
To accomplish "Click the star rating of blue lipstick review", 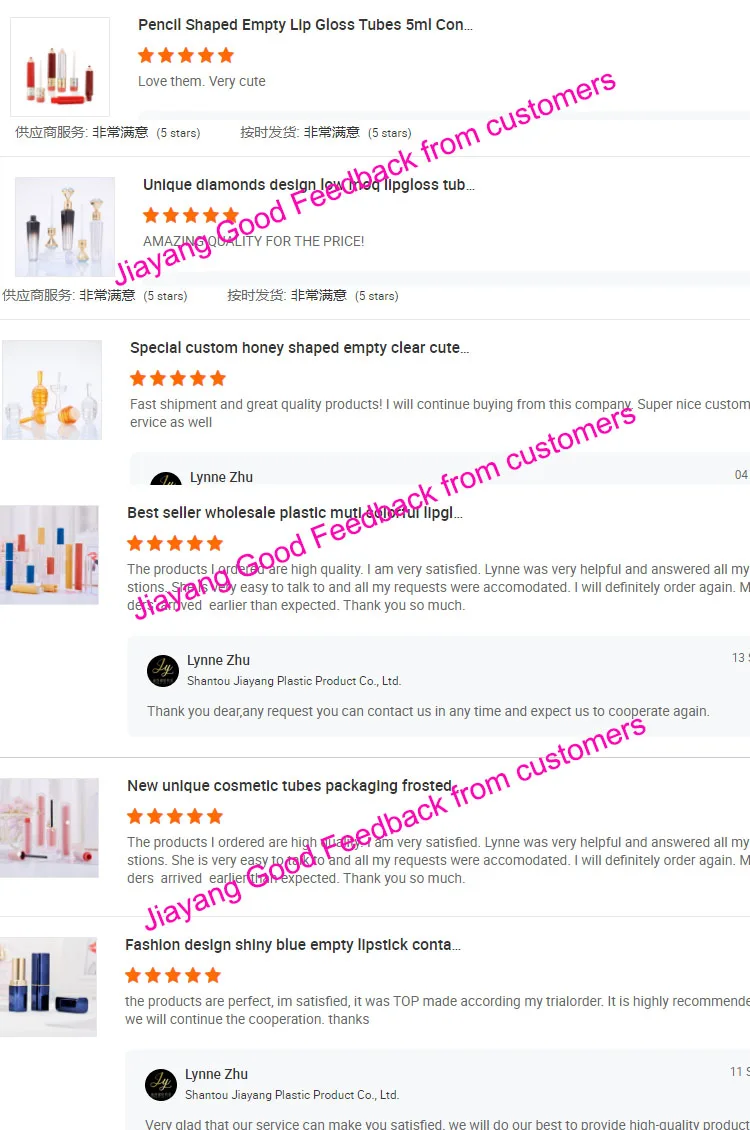I will click(173, 975).
